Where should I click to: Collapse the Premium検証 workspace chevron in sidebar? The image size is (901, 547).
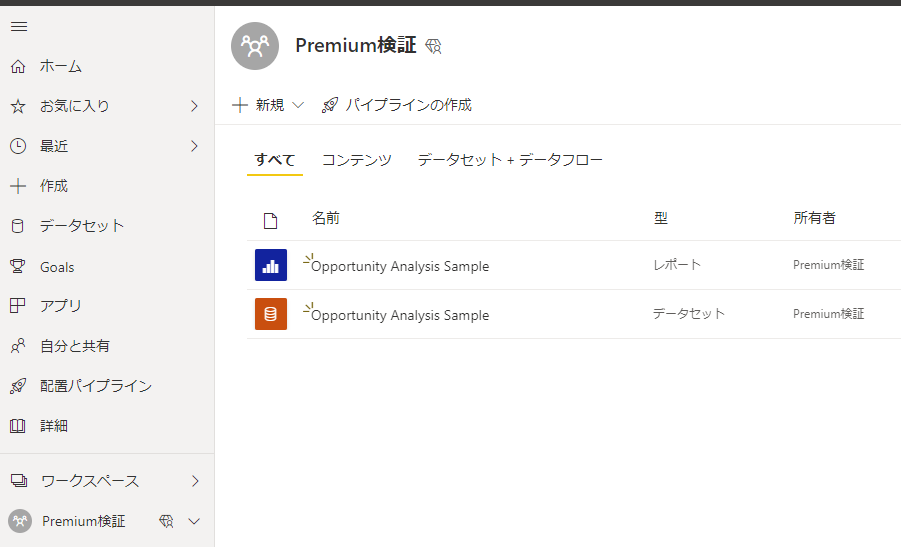tap(194, 521)
